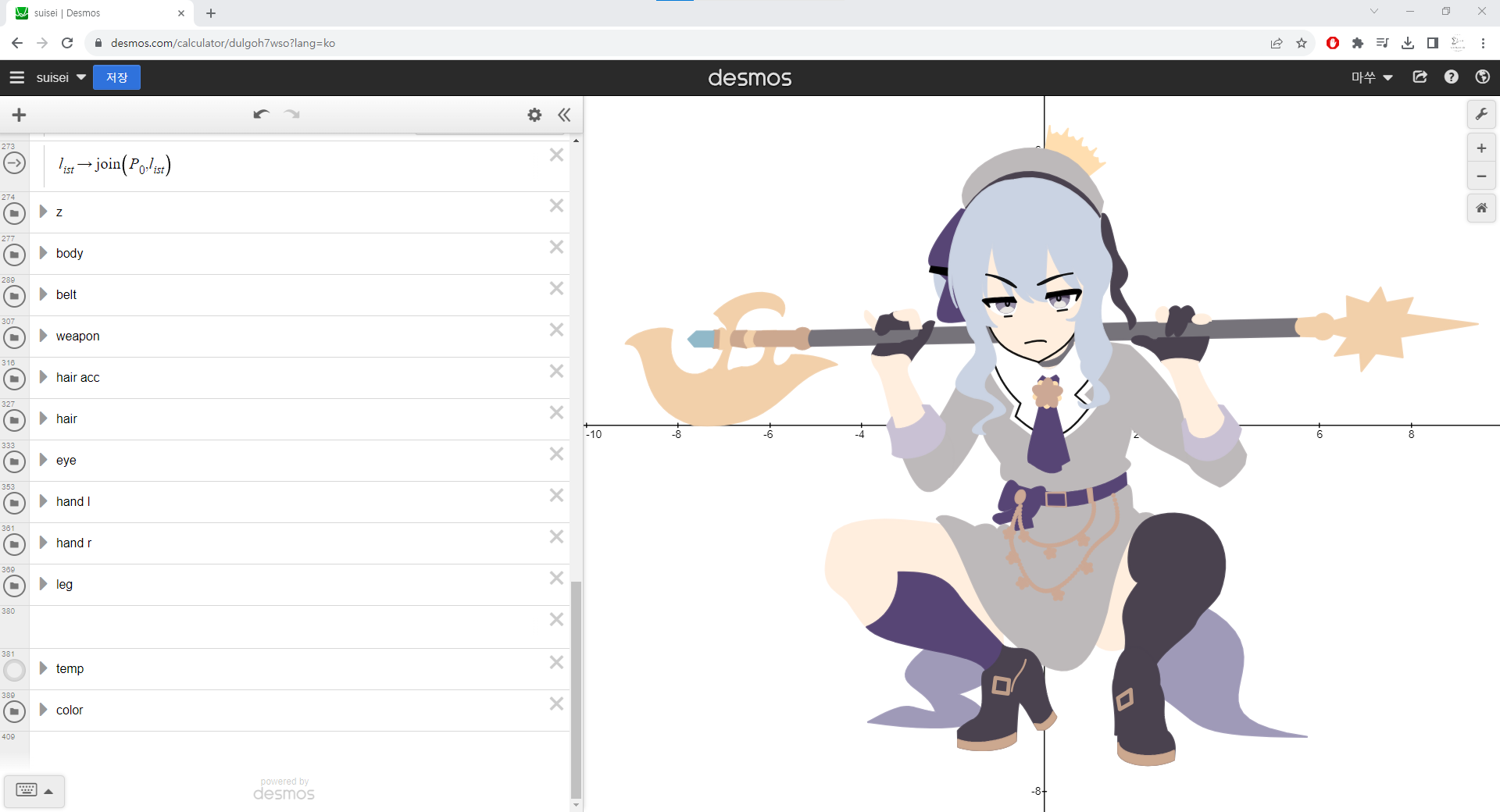This screenshot has height=812, width=1500.
Task: Expand the hand r folder
Action: (x=44, y=543)
